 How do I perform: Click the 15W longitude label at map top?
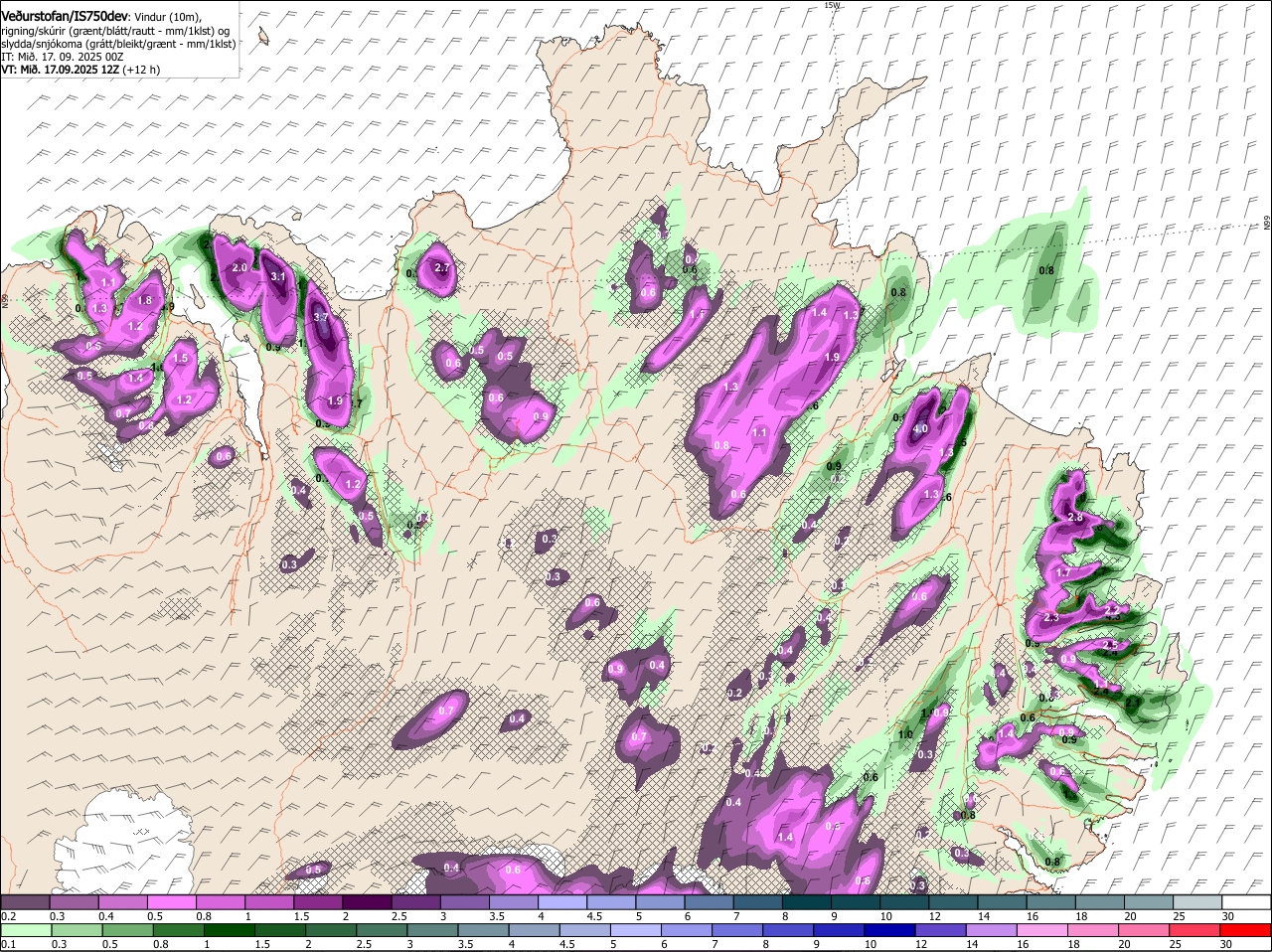(x=832, y=5)
